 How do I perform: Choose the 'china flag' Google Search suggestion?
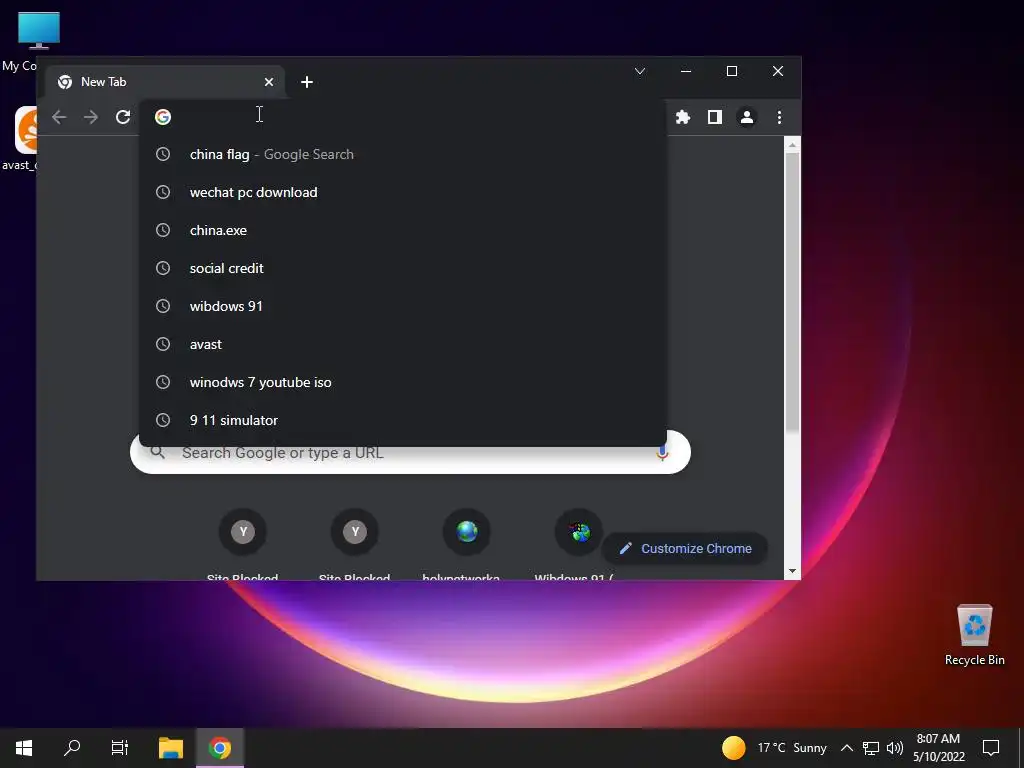tap(403, 154)
